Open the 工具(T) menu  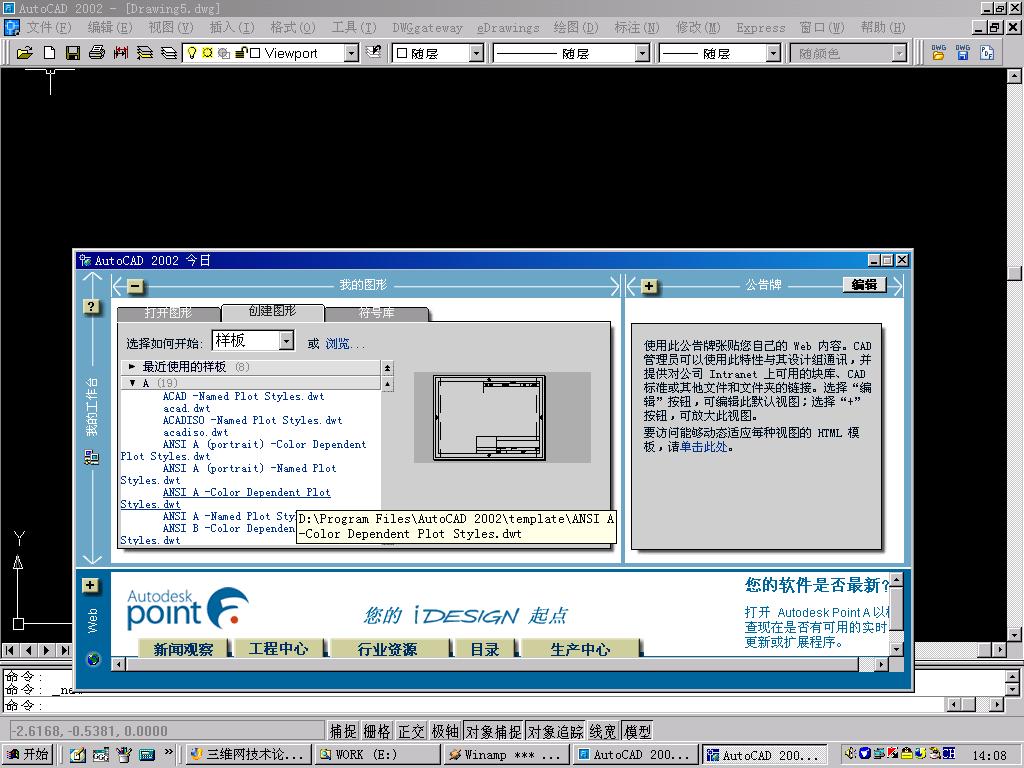tap(354, 27)
